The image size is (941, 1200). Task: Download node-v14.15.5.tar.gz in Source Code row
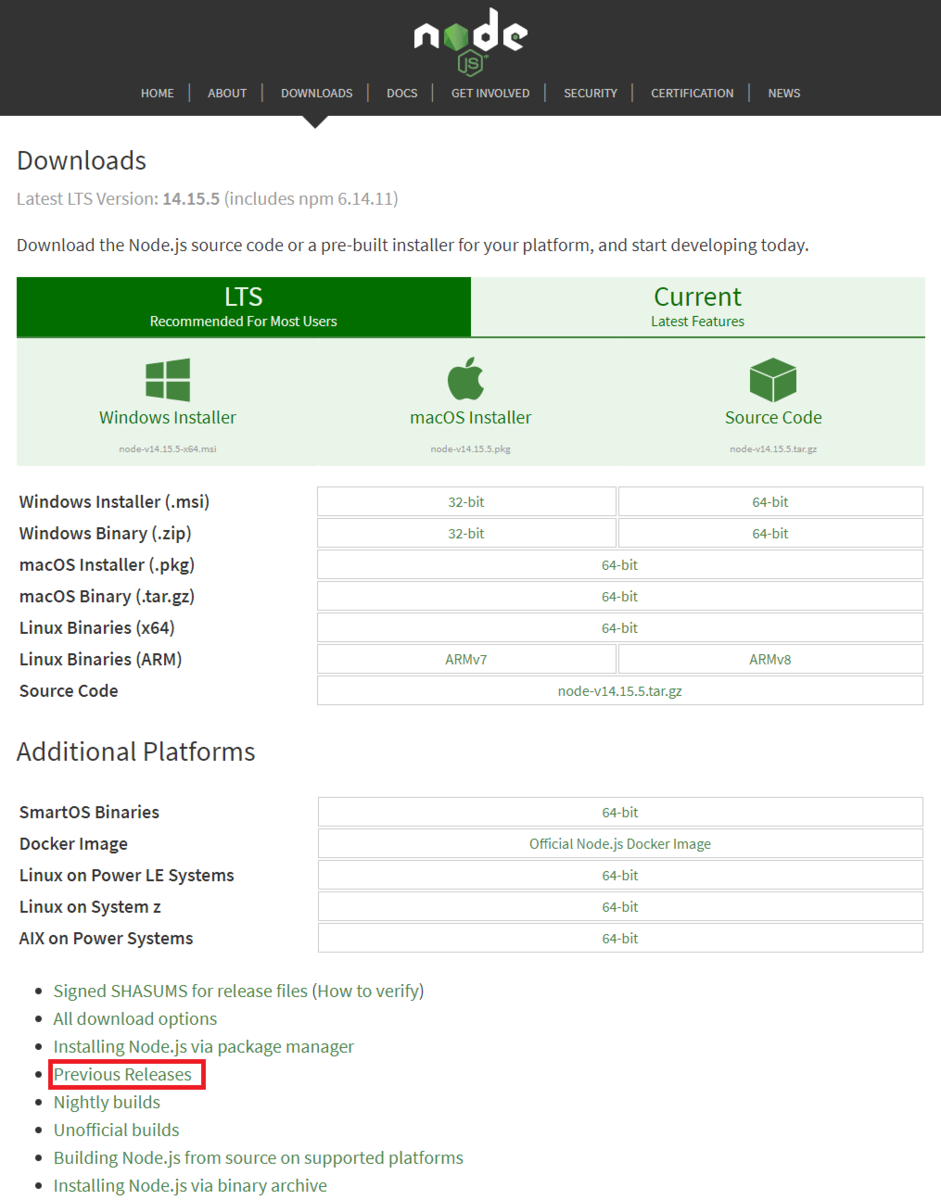tap(620, 691)
